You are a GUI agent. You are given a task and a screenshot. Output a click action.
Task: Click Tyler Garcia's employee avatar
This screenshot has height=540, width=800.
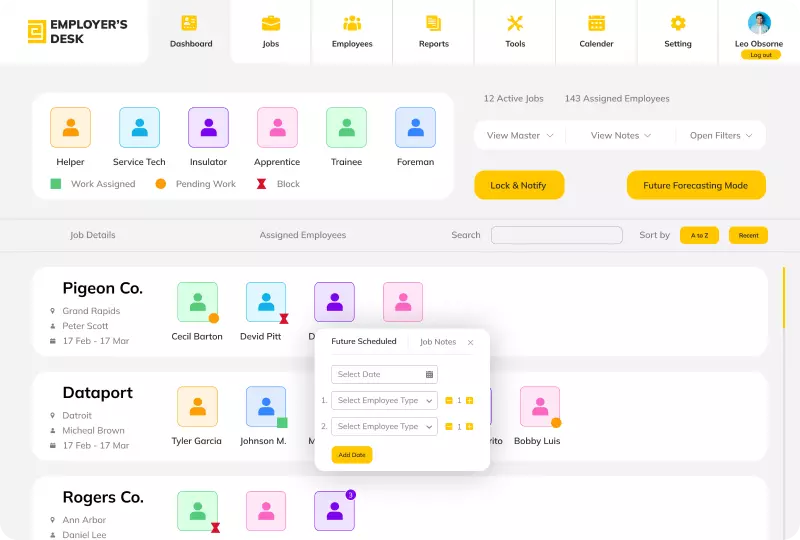click(x=197, y=407)
